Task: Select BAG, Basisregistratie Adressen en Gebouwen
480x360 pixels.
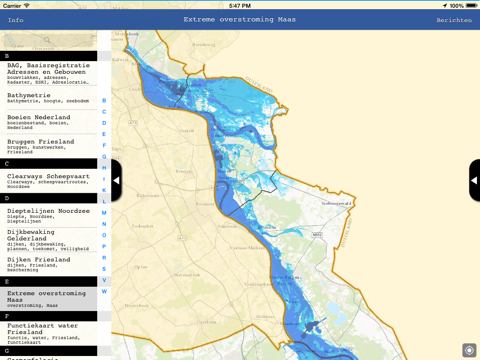Action: (49, 73)
